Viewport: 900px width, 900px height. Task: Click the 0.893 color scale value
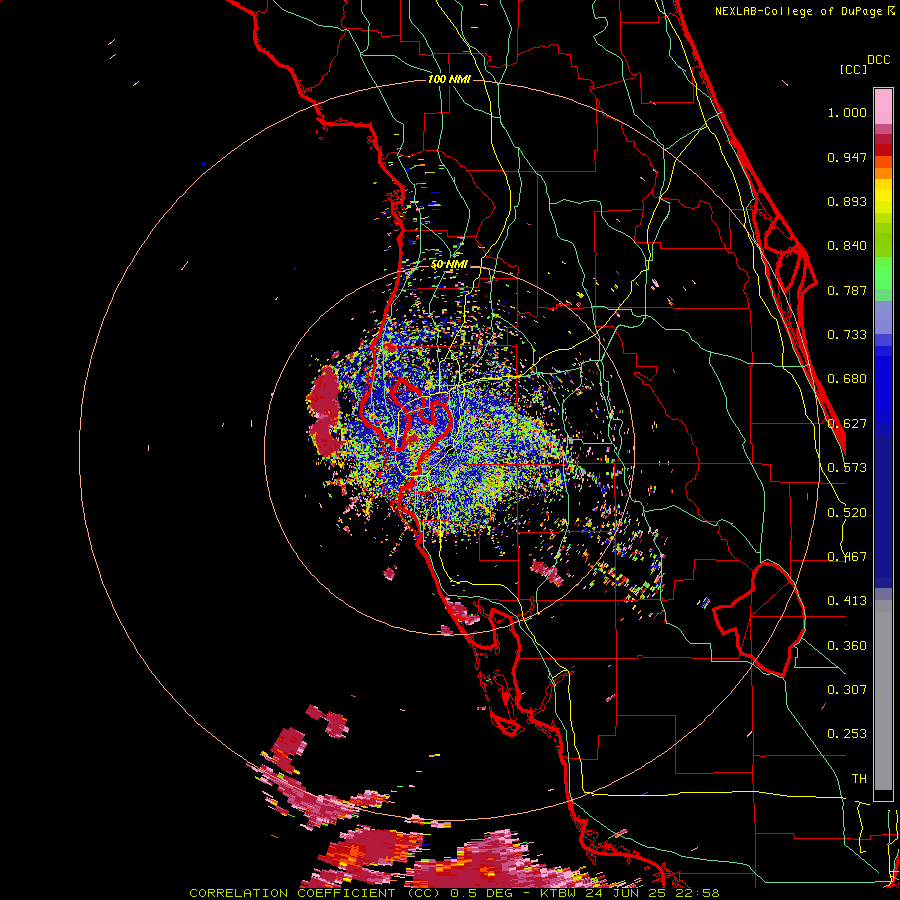847,201
